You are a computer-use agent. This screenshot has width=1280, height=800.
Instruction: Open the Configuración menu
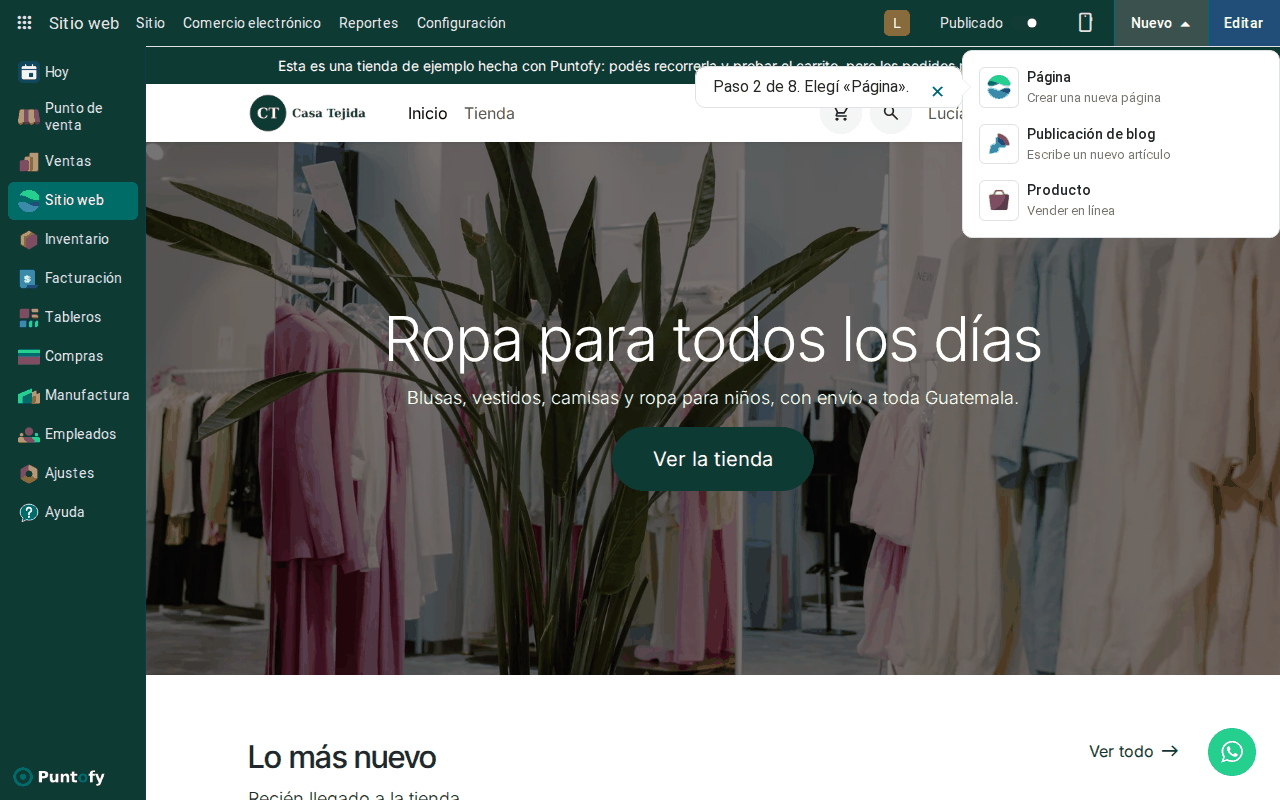tap(461, 23)
